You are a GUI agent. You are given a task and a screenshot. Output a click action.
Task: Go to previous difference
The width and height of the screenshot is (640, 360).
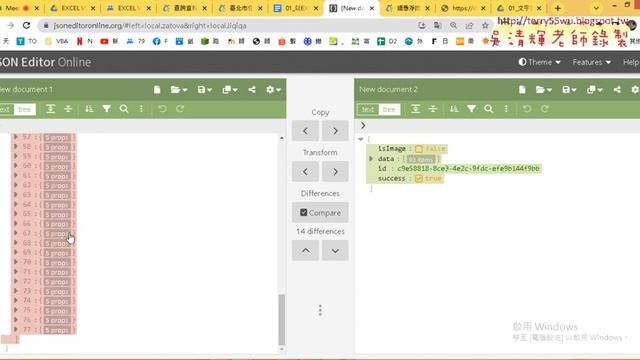[305, 251]
